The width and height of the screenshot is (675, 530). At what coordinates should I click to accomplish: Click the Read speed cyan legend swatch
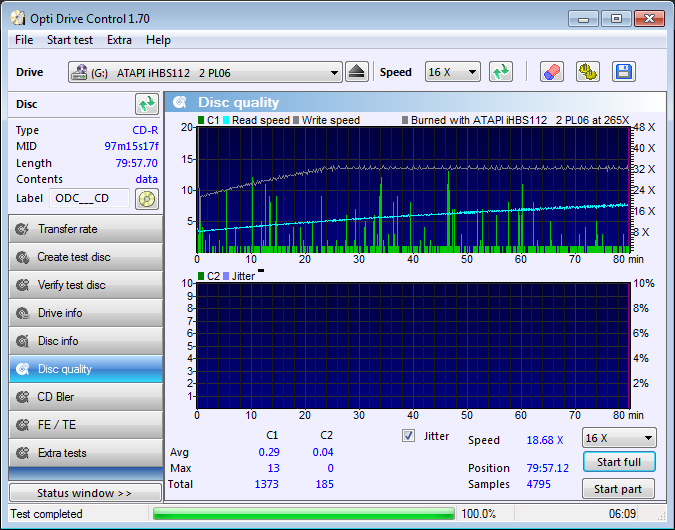(x=226, y=120)
